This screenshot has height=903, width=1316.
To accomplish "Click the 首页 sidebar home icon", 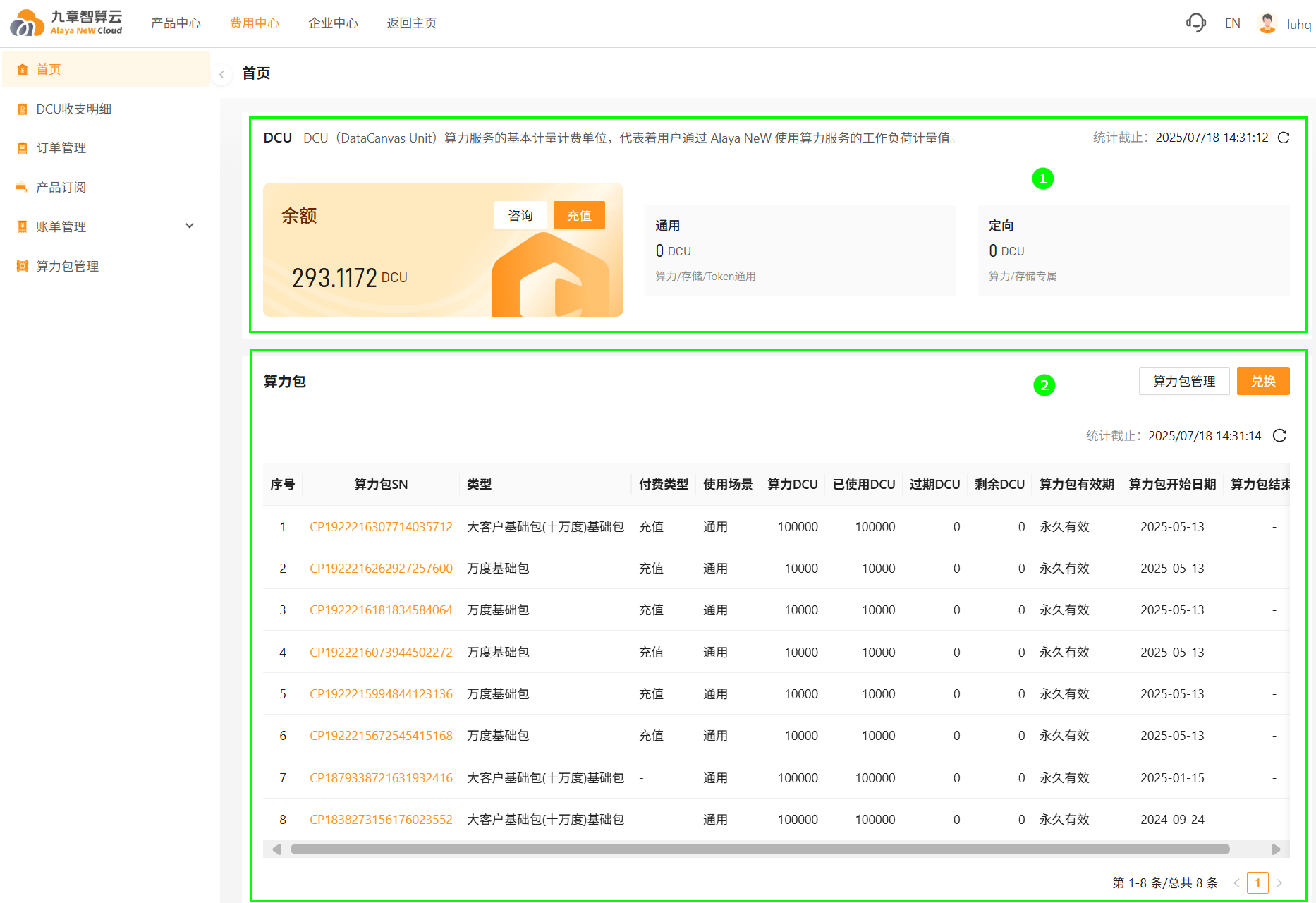I will [x=23, y=69].
